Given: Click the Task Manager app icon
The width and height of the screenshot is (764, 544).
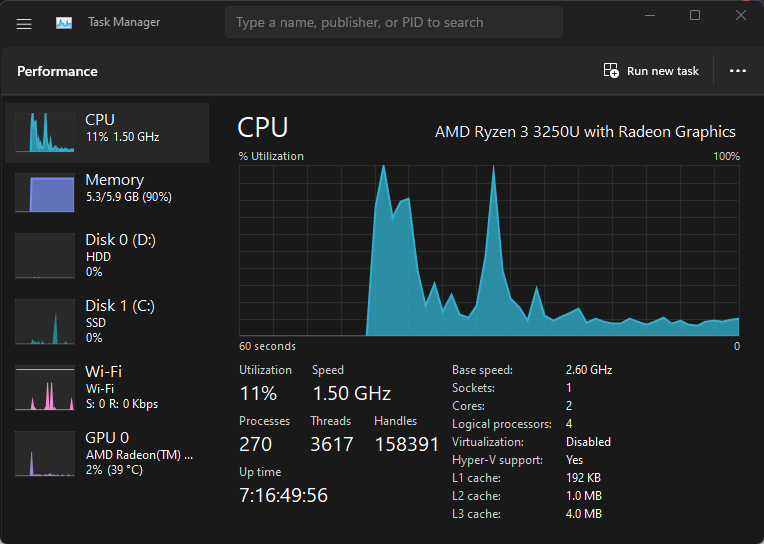Looking at the screenshot, I should point(64,22).
